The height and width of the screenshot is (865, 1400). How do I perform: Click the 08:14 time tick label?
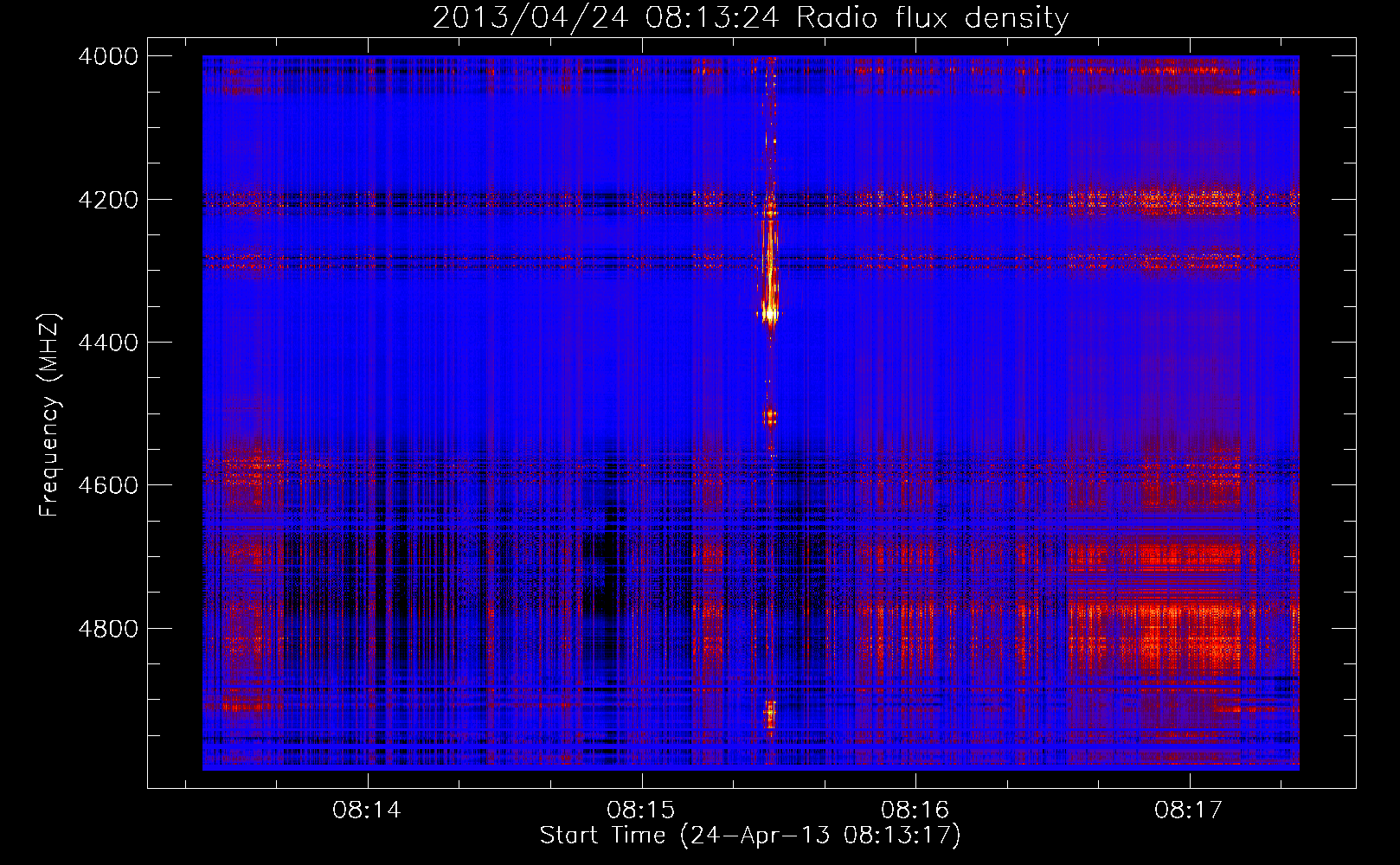click(x=367, y=811)
